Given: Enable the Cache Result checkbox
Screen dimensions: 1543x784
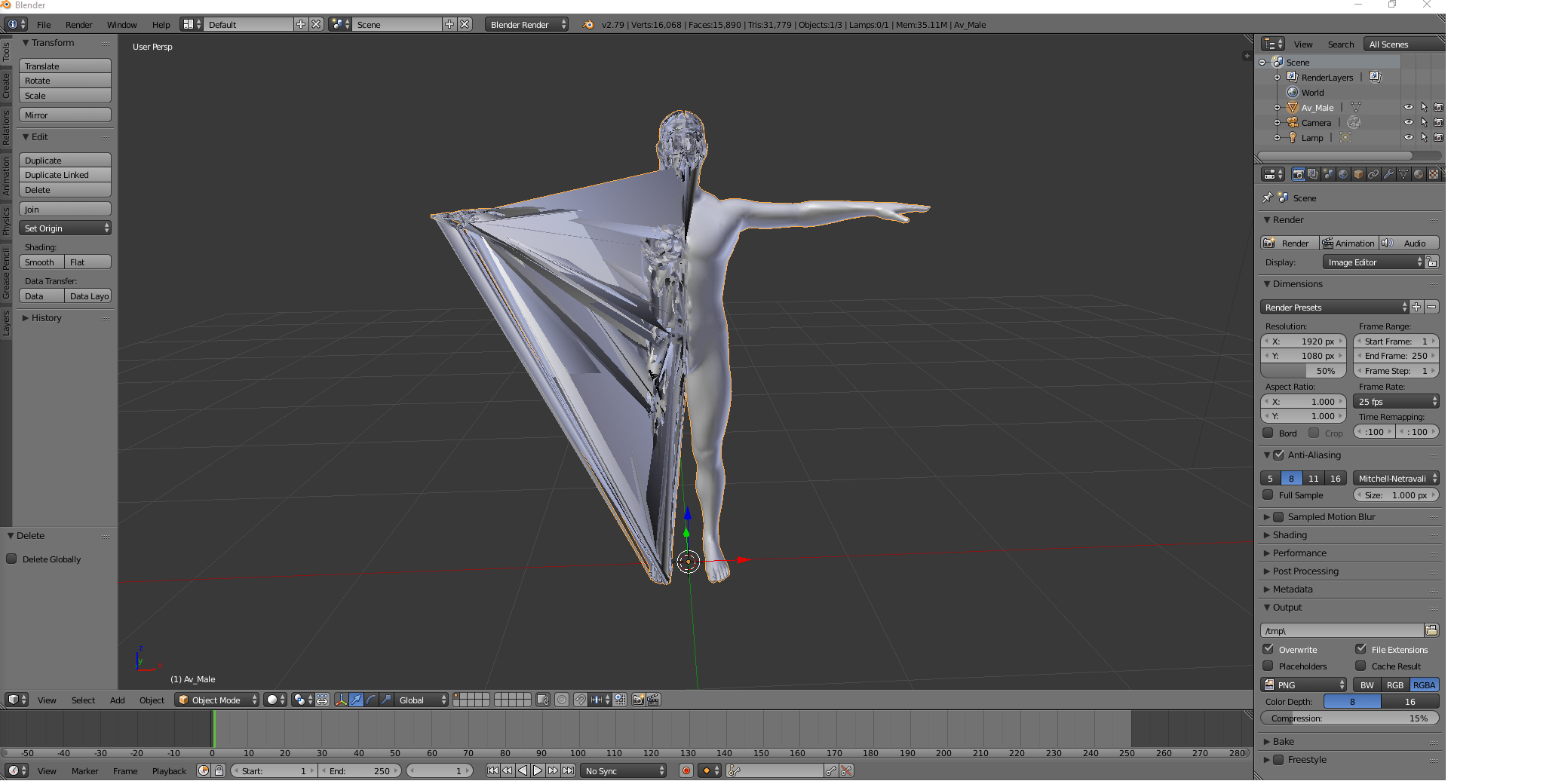Looking at the screenshot, I should [x=1360, y=666].
